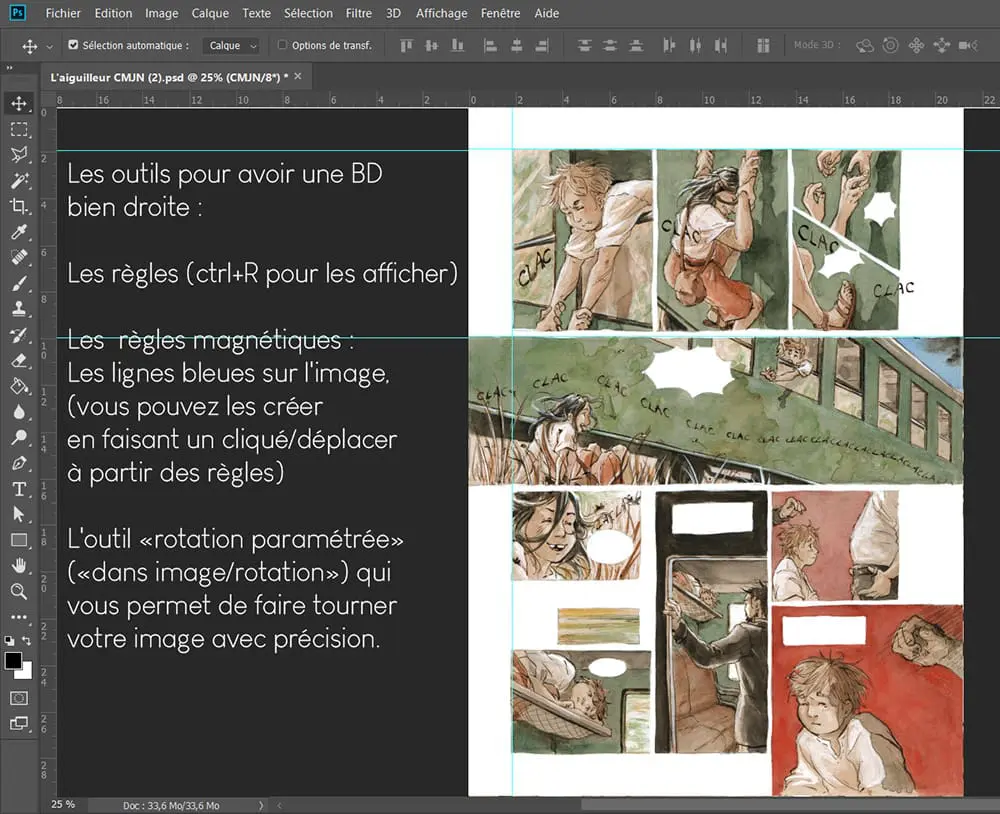Open the Image menu
Image resolution: width=1000 pixels, height=814 pixels.
tap(161, 13)
